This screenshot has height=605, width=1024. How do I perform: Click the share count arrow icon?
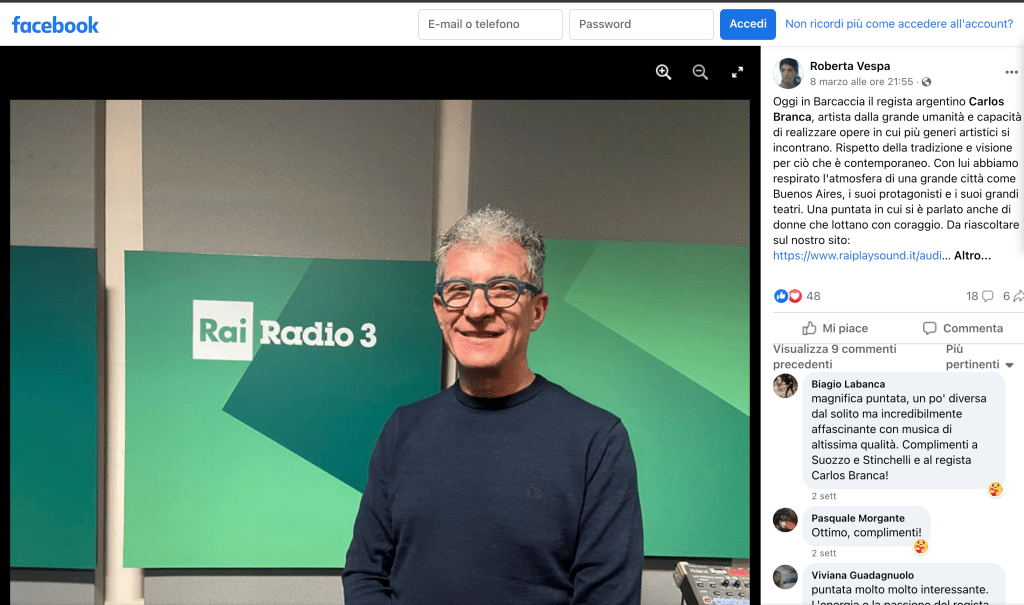pyautogui.click(x=1017, y=296)
